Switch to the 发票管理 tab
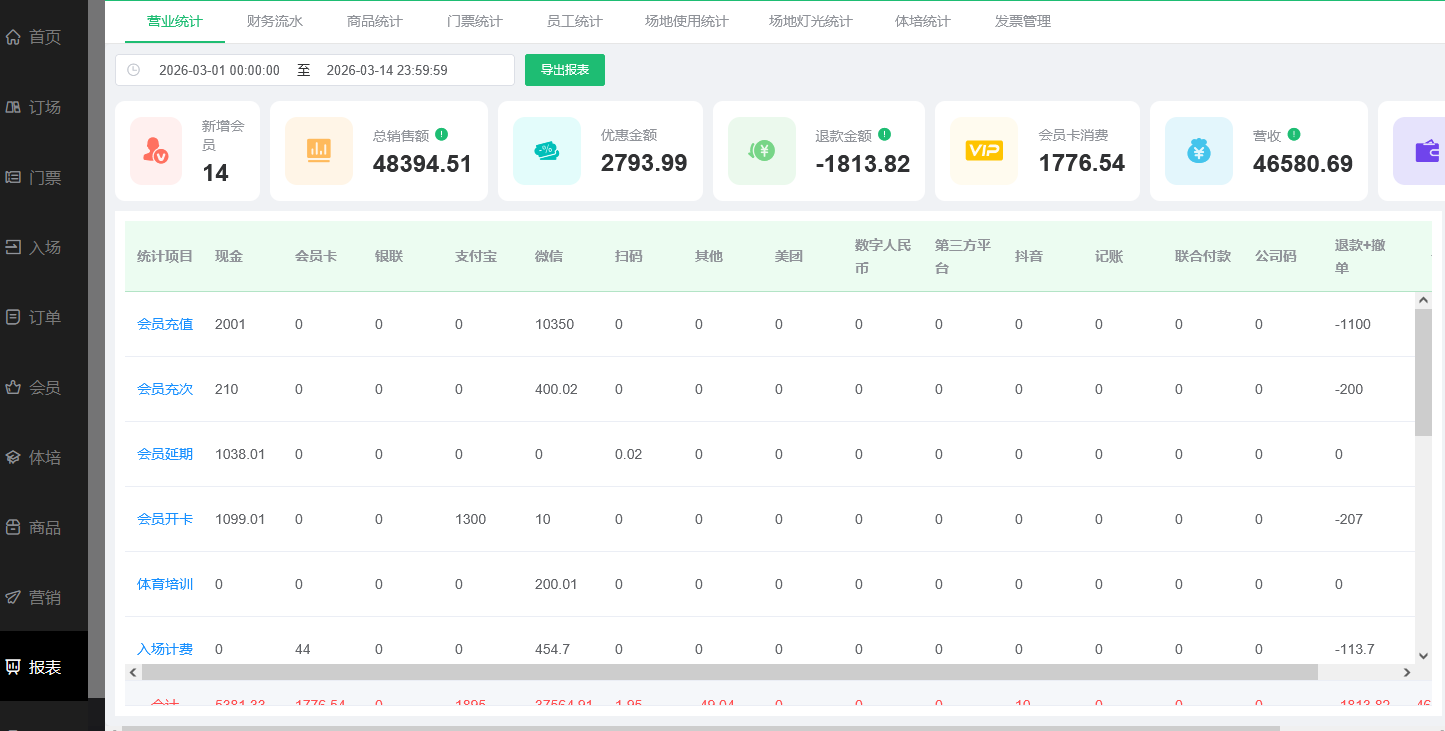This screenshot has height=731, width=1445. pyautogui.click(x=1021, y=20)
